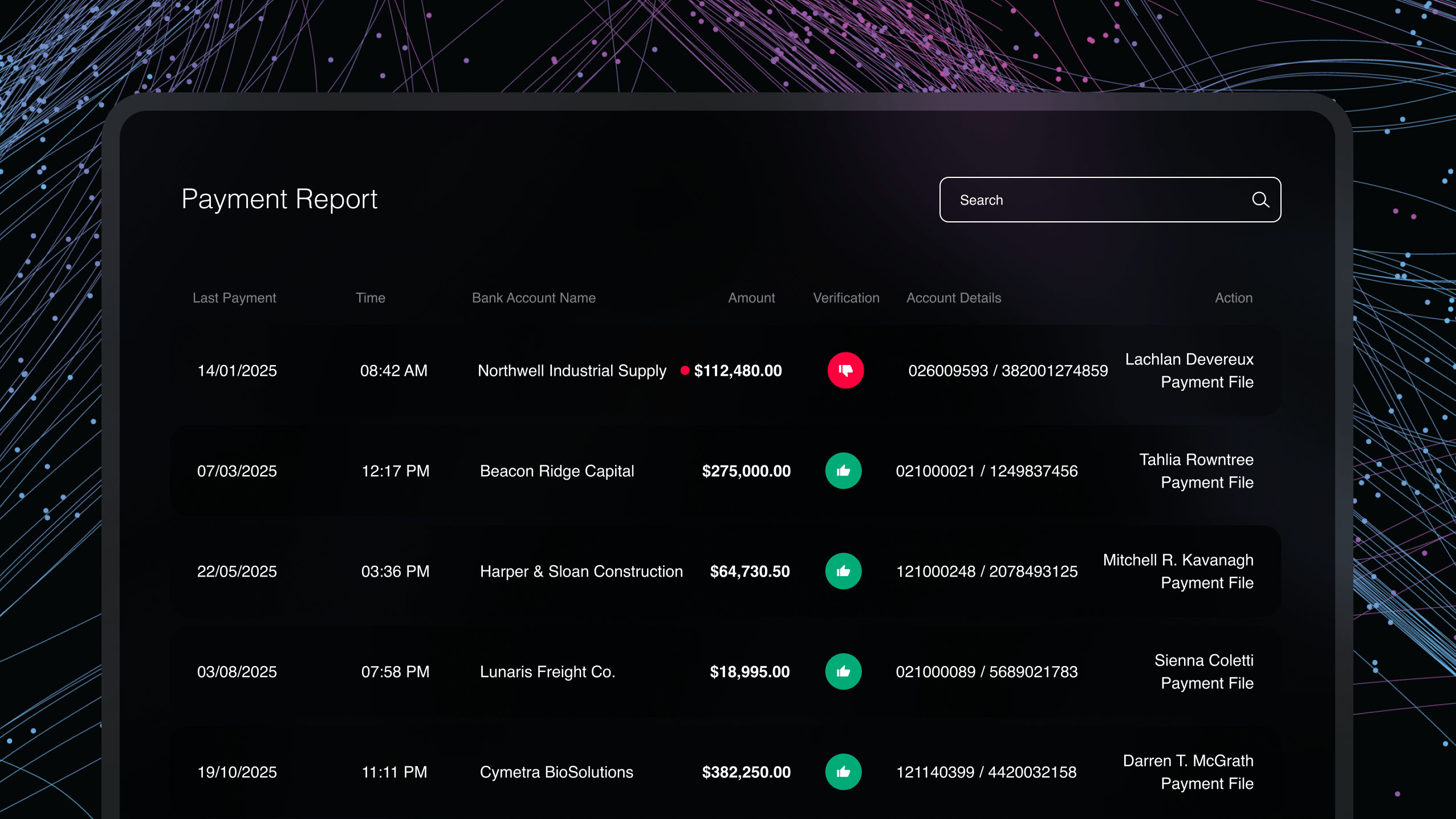Viewport: 1456px width, 819px height.
Task: Click time 03:36 PM
Action: point(395,571)
